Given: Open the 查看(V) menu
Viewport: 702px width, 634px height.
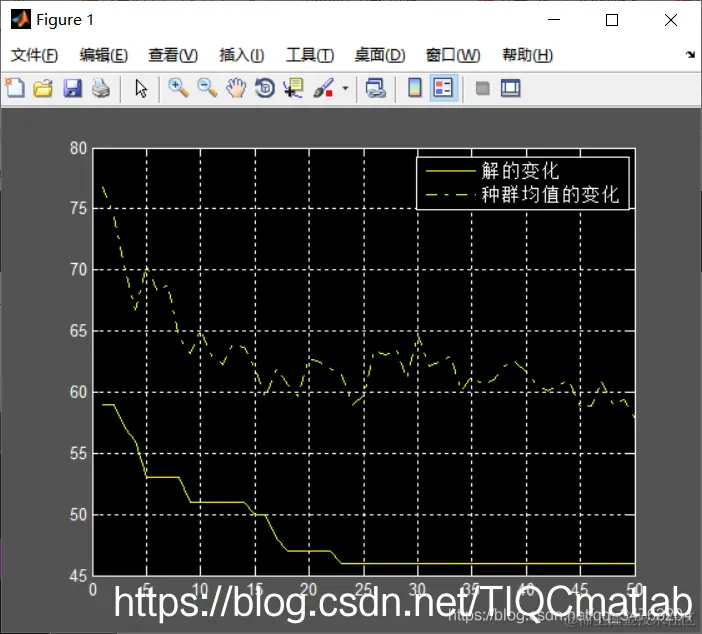Looking at the screenshot, I should tap(173, 55).
